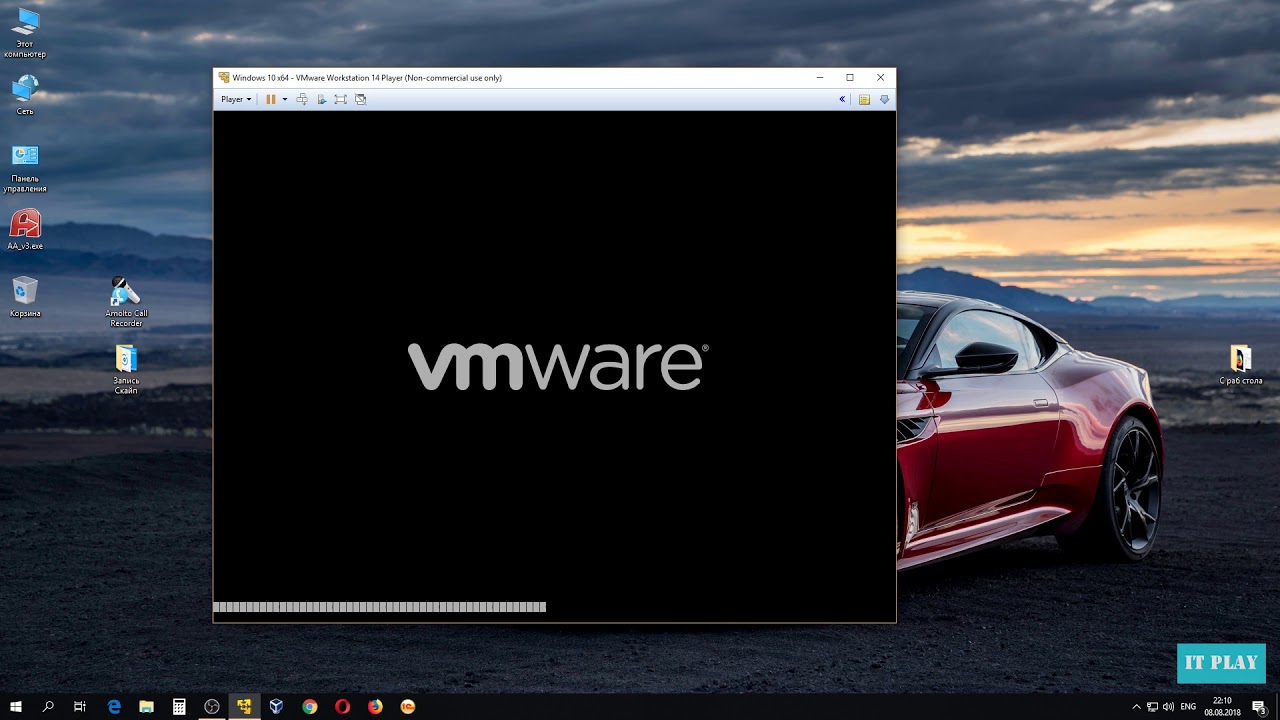Image resolution: width=1280 pixels, height=720 pixels.
Task: Select the AA_v3.exe desktop icon
Action: 25,229
